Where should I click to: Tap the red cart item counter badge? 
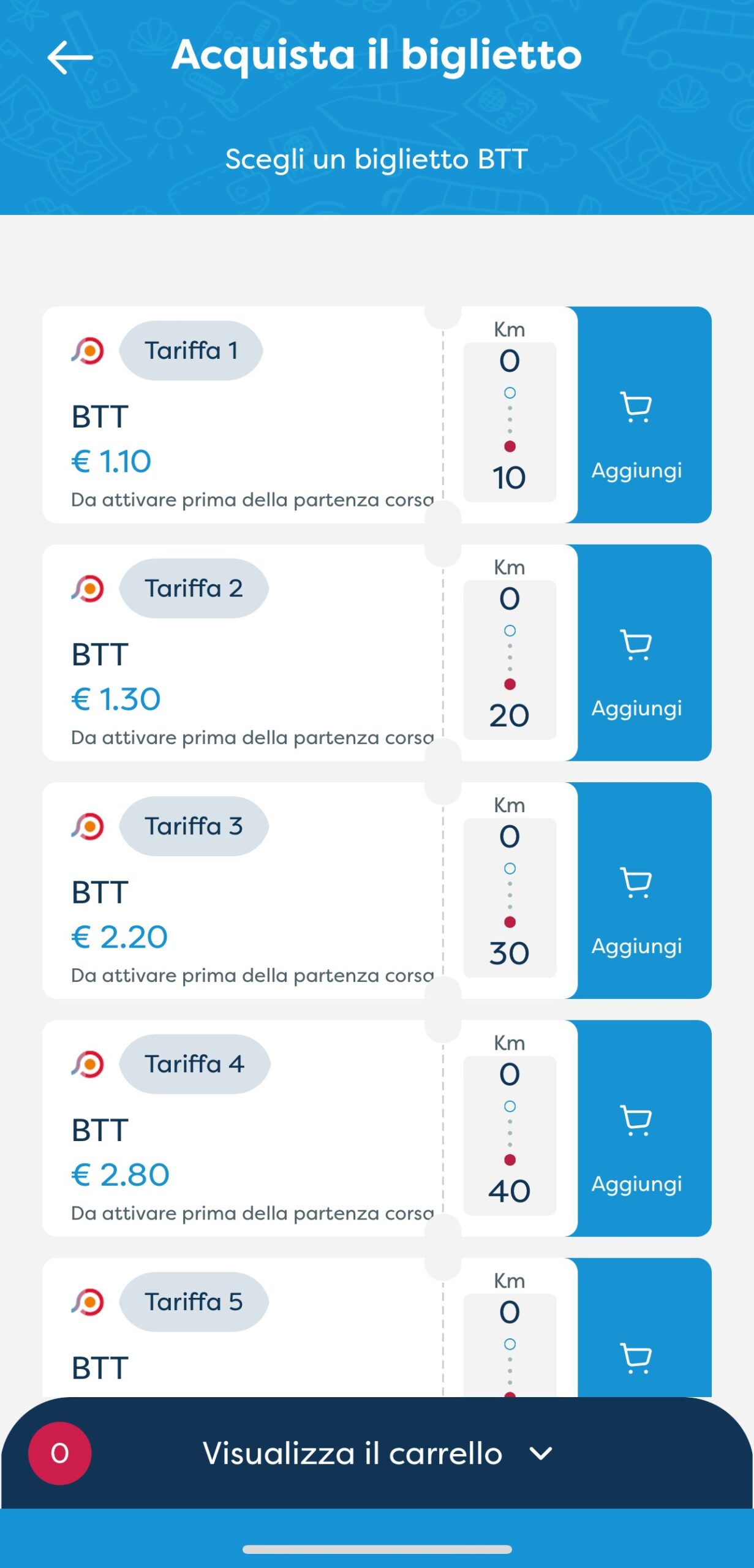click(x=59, y=1453)
